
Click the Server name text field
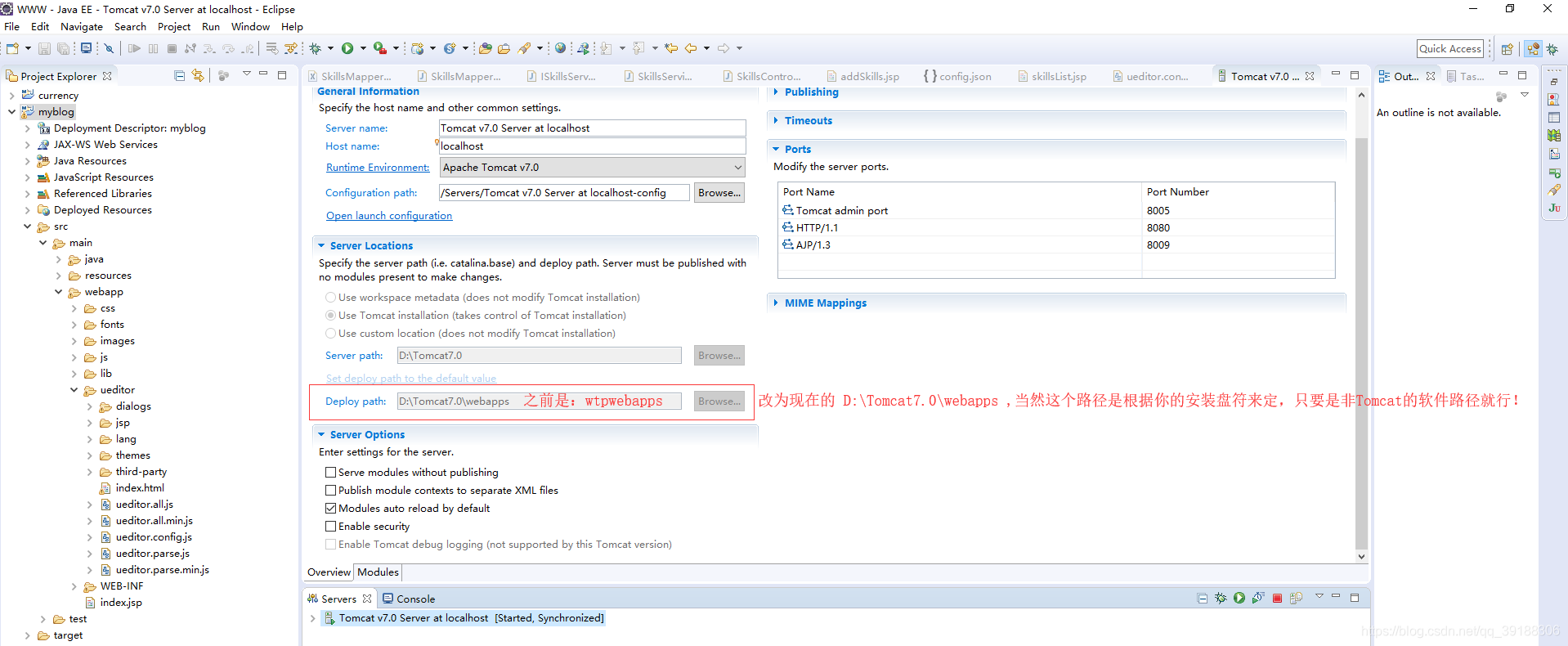coord(592,128)
